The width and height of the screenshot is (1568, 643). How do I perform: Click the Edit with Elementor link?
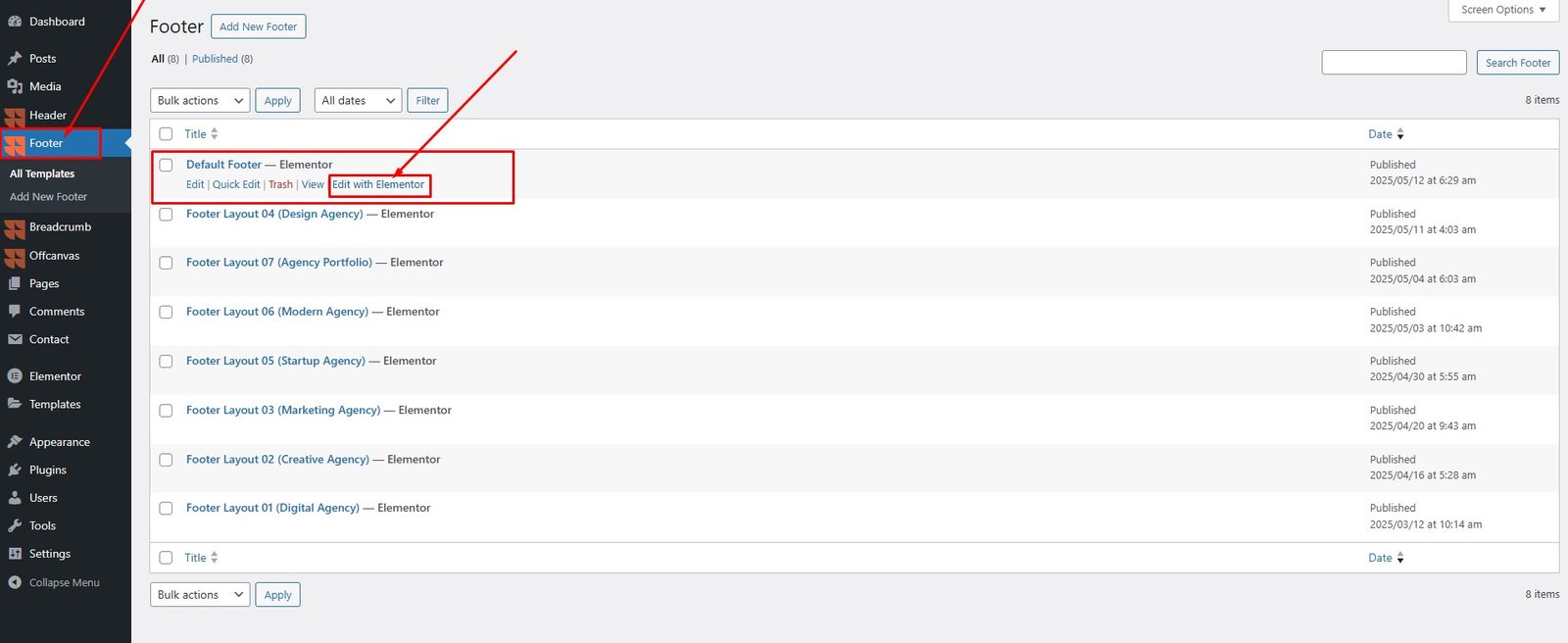point(378,184)
